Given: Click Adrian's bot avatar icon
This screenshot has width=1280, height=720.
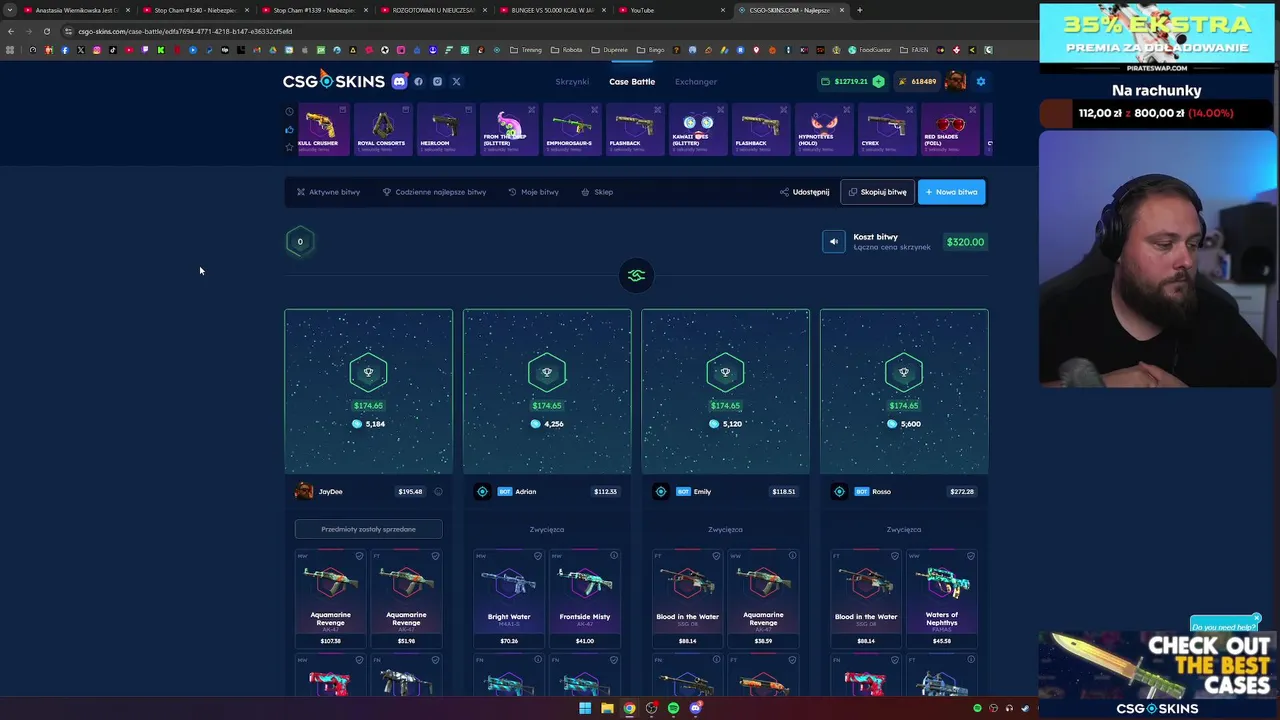Looking at the screenshot, I should pos(482,491).
